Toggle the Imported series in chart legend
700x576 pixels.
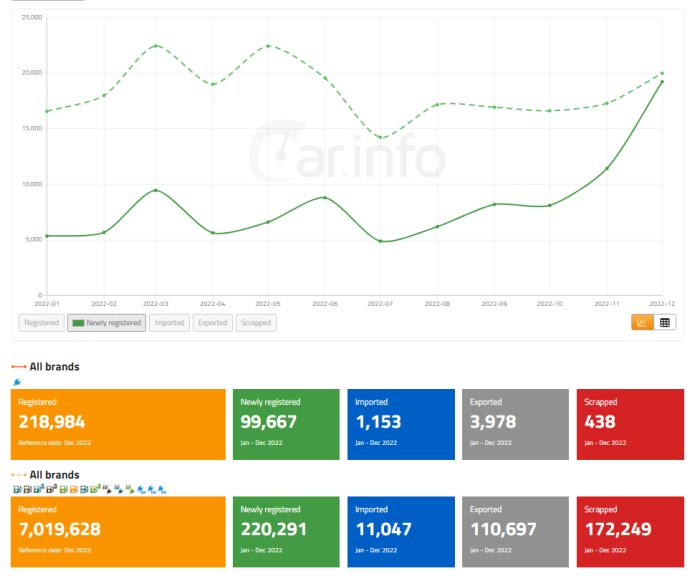pos(169,323)
